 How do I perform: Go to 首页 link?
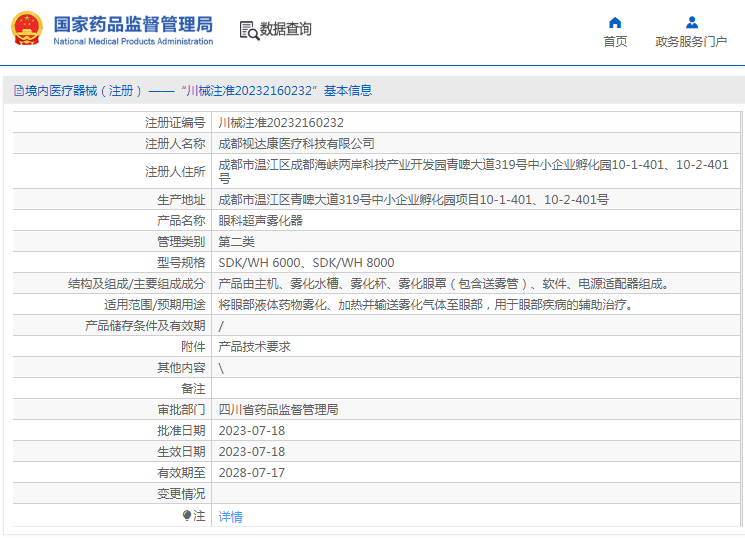tap(615, 42)
